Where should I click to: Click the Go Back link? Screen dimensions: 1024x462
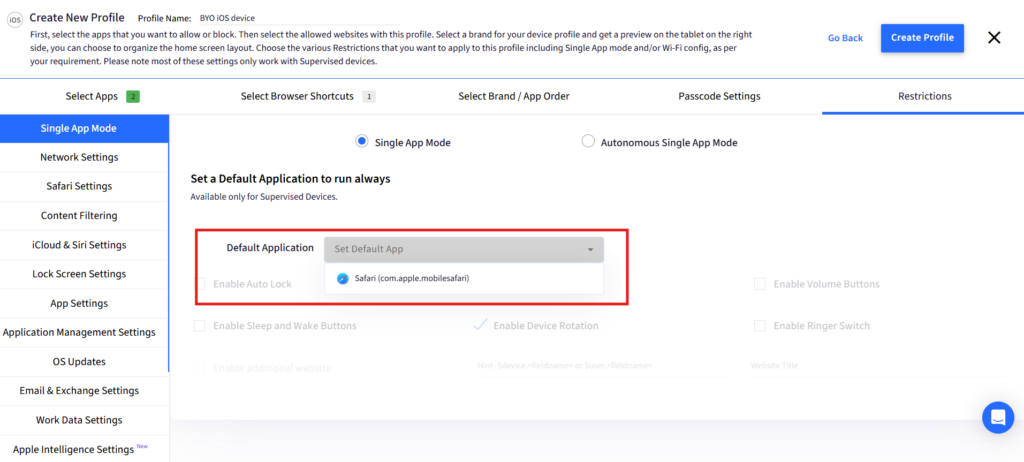845,38
